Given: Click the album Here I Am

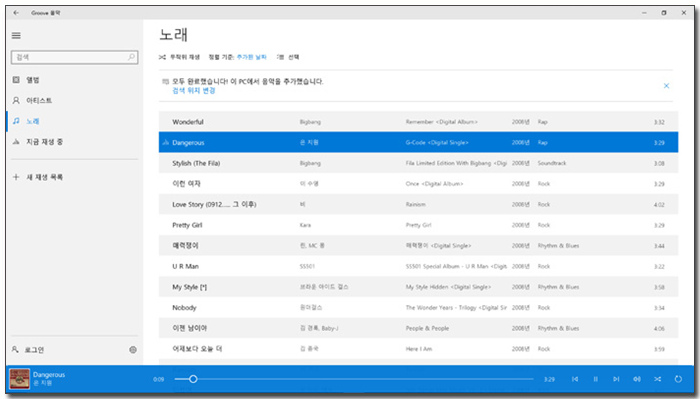Looking at the screenshot, I should coord(418,349).
